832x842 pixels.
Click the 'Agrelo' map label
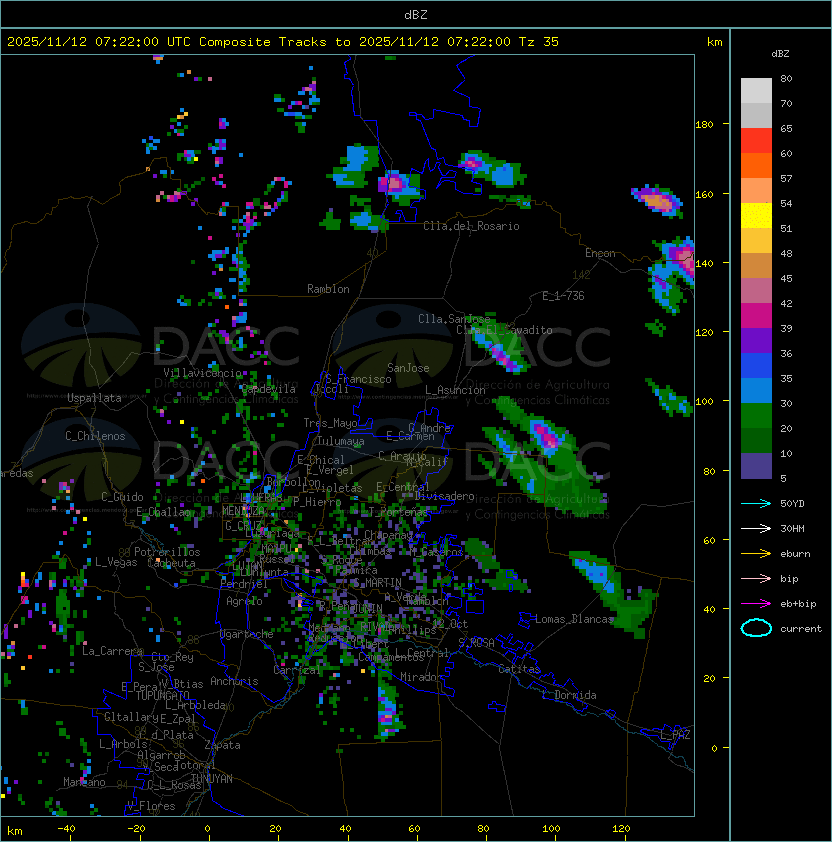pos(244,601)
